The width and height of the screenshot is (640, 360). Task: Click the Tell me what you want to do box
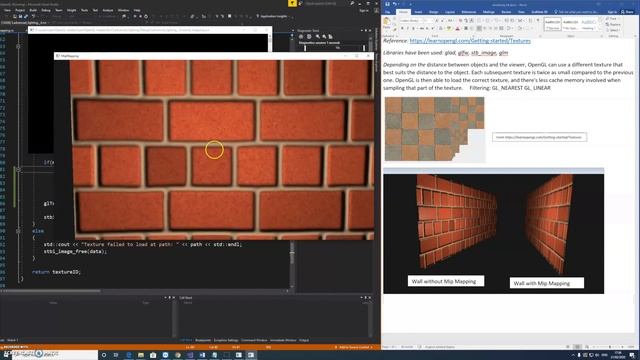pos(577,12)
